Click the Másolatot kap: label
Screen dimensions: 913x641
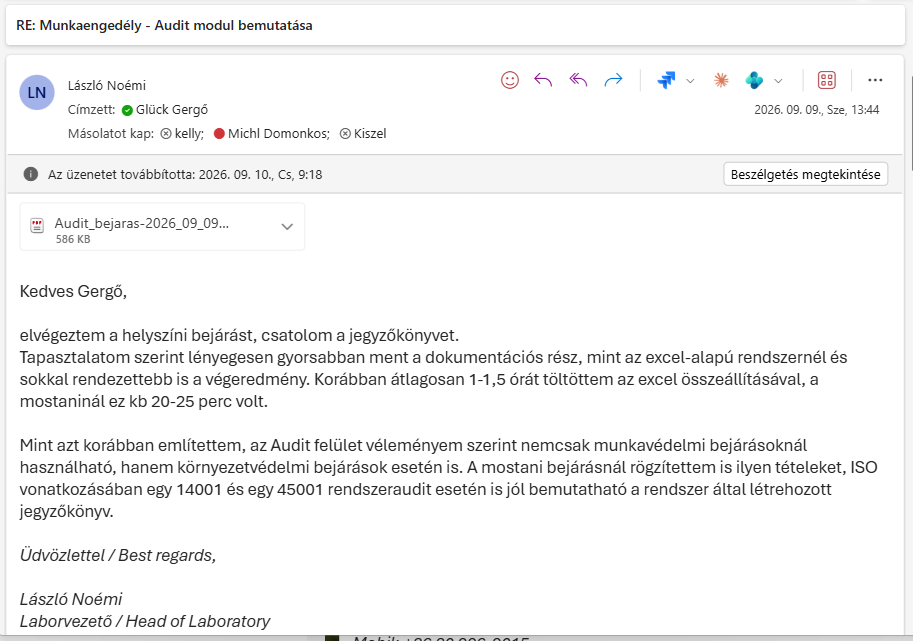click(x=111, y=133)
